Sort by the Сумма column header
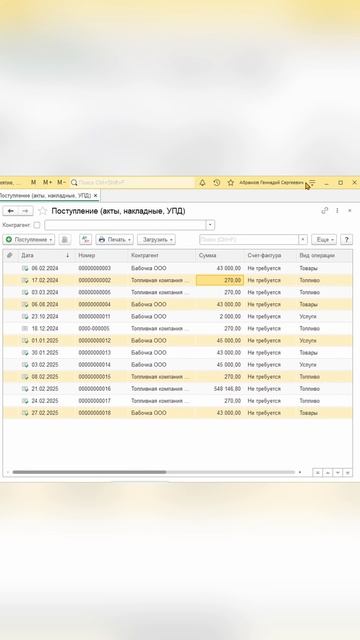This screenshot has width=360, height=640. click(x=220, y=256)
